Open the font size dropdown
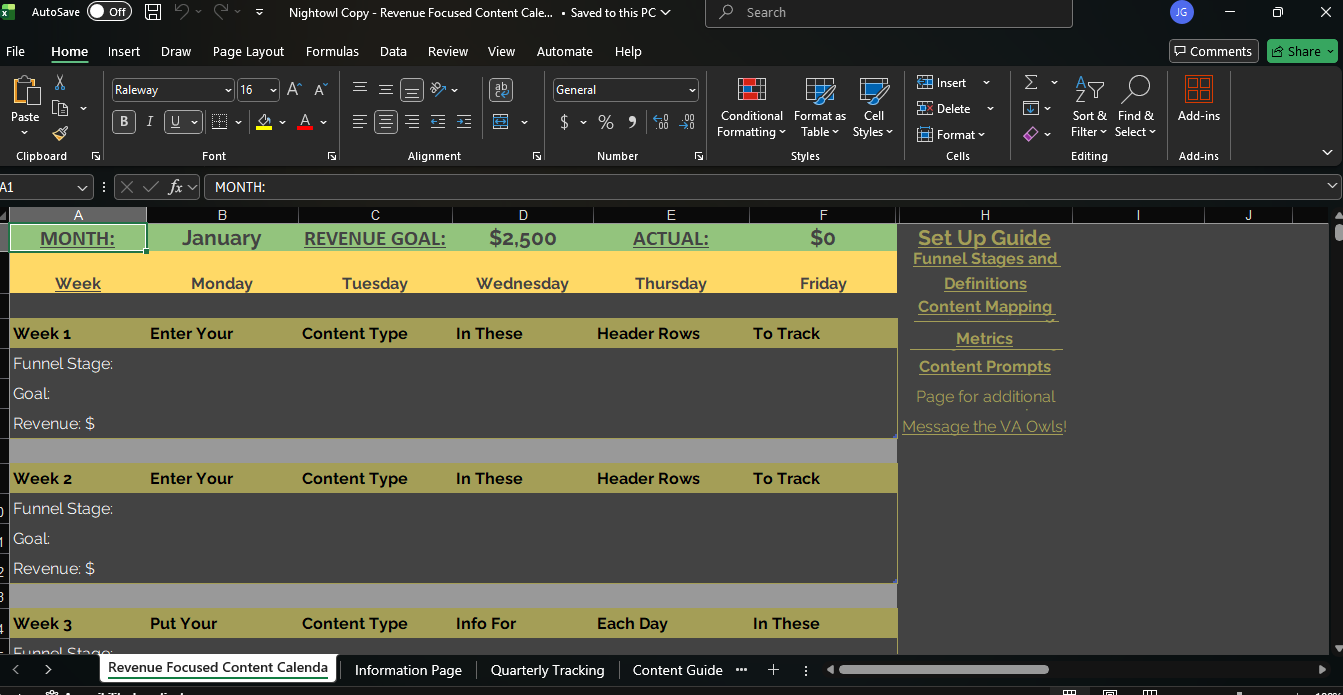Viewport: 1343px width, 695px height. [x=273, y=90]
